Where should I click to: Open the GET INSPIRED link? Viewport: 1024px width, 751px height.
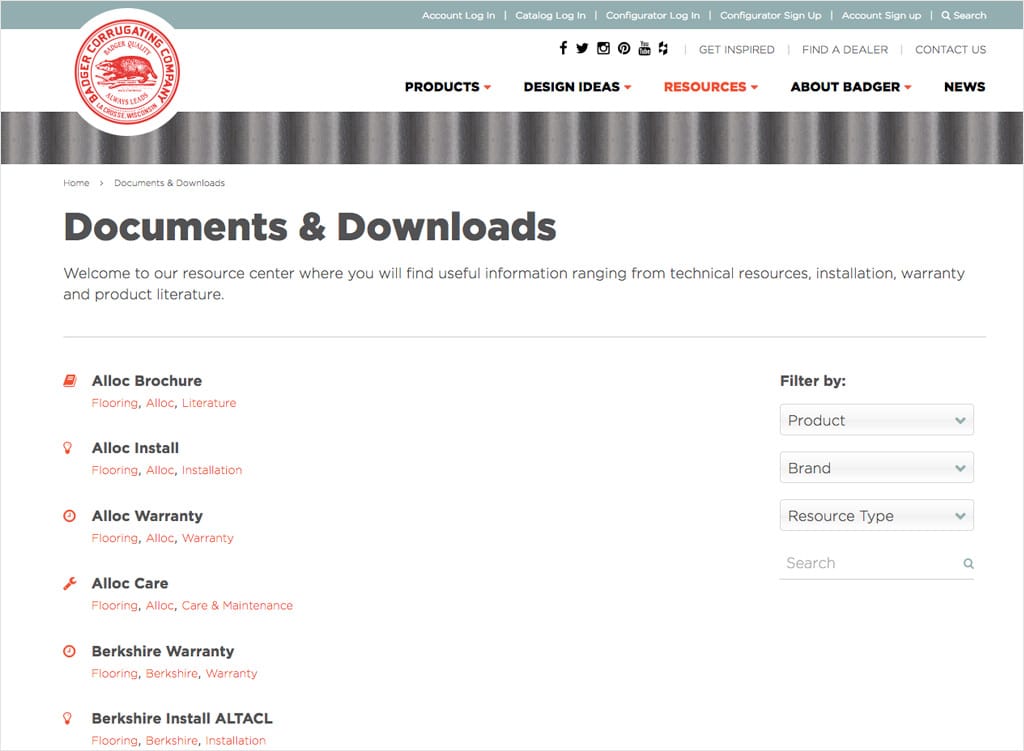[737, 50]
